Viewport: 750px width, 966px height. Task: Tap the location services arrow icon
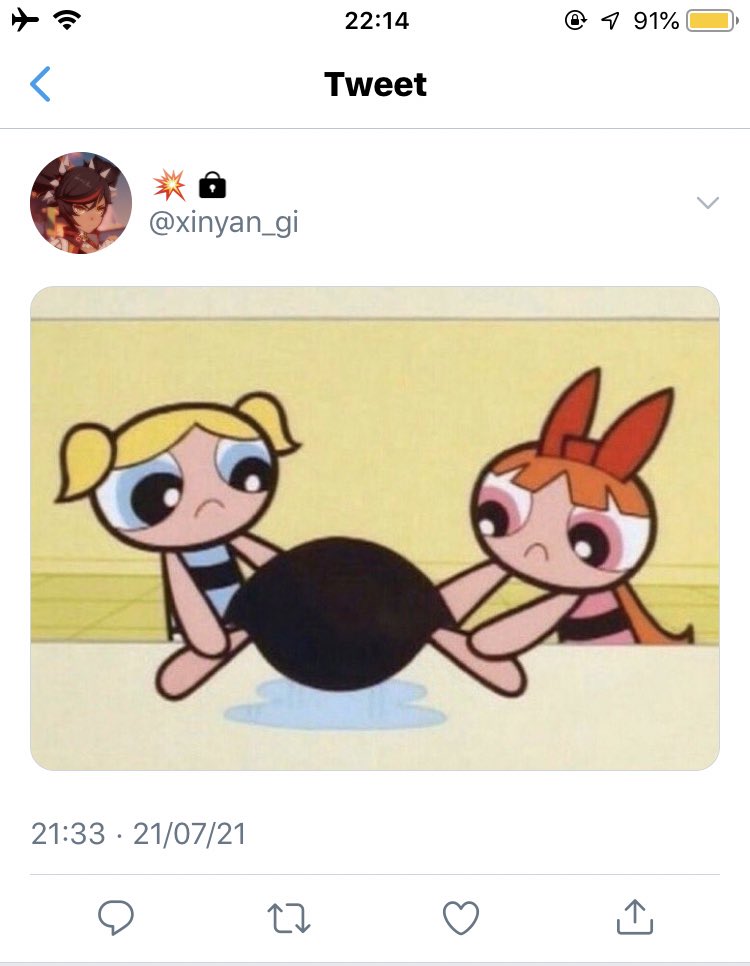point(609,21)
